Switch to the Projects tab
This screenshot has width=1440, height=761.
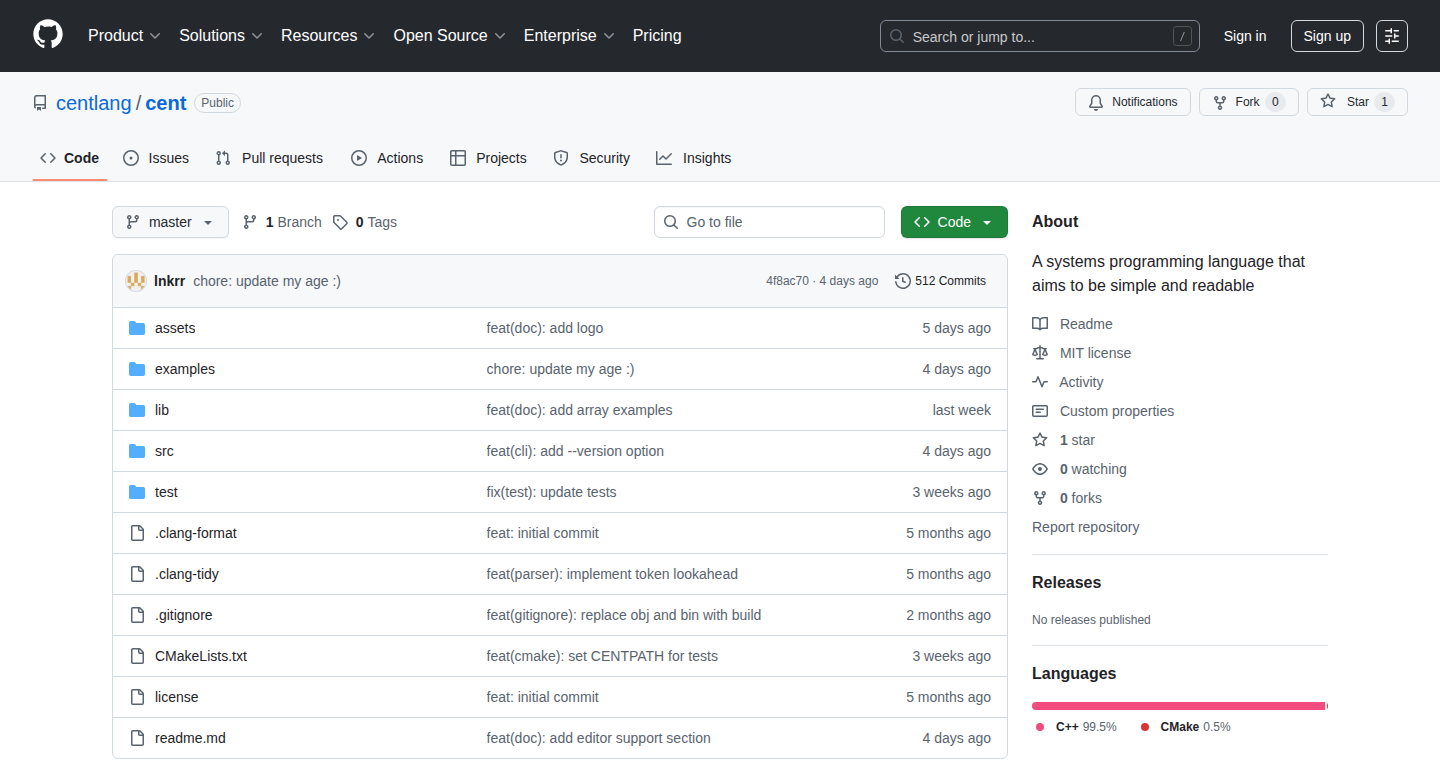point(488,158)
